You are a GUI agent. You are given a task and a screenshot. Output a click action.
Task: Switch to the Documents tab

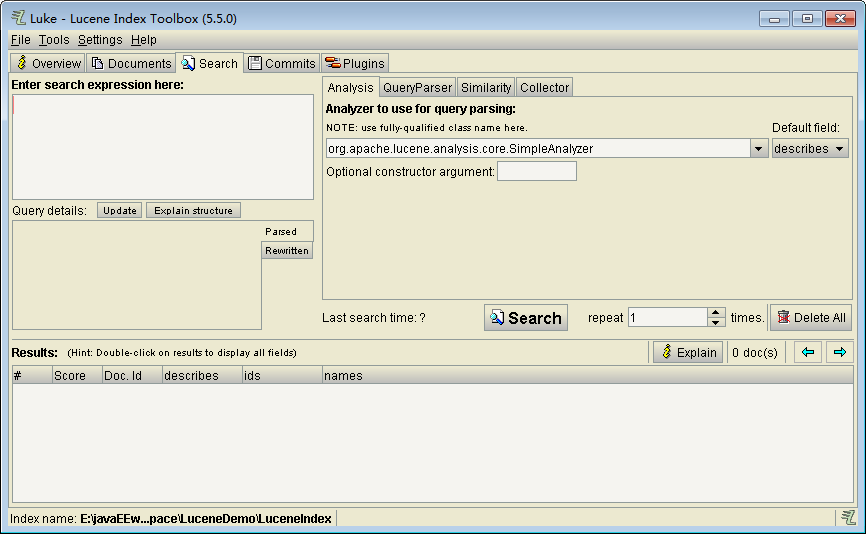(x=131, y=63)
